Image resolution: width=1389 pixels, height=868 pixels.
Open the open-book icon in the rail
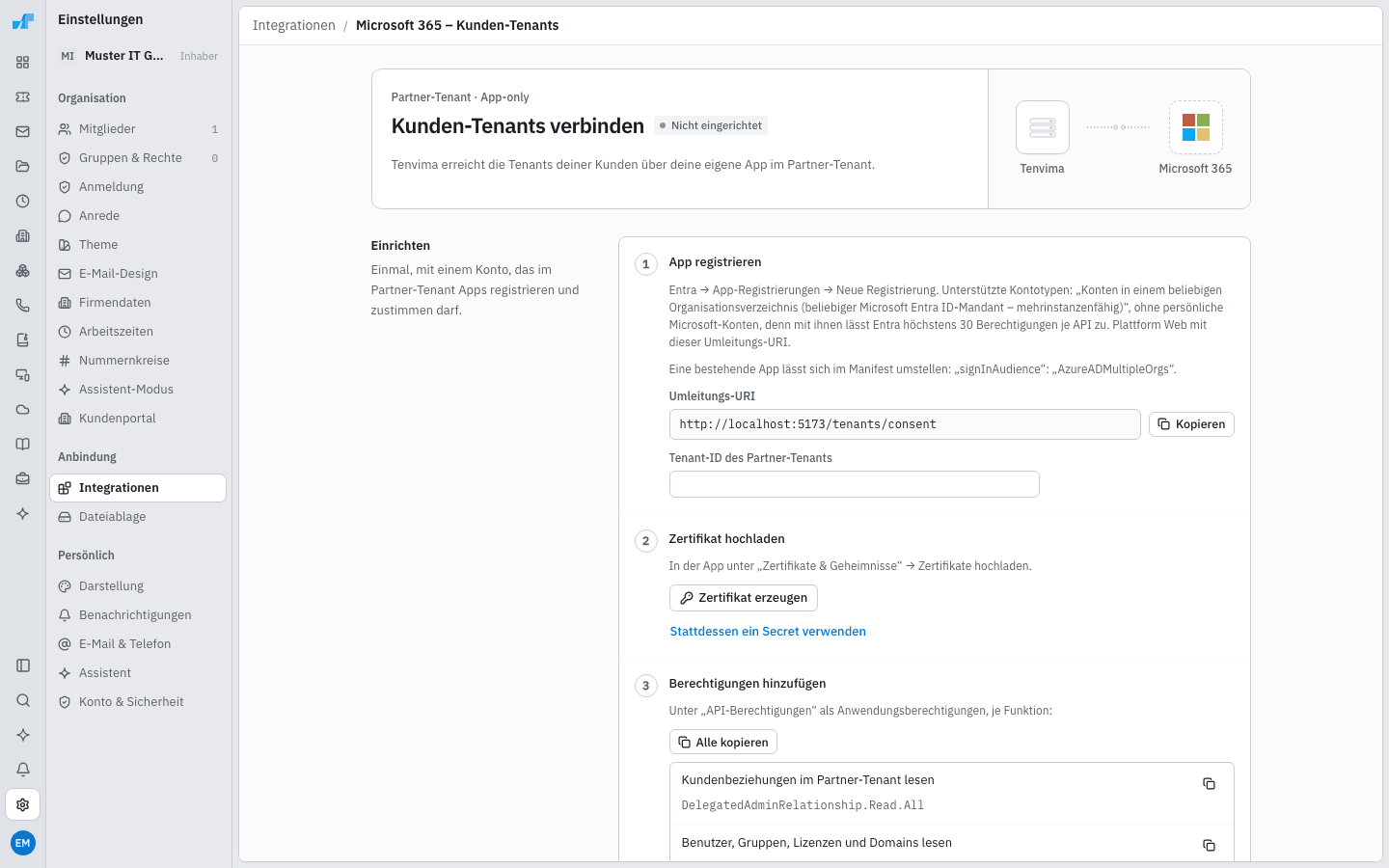pos(23,445)
